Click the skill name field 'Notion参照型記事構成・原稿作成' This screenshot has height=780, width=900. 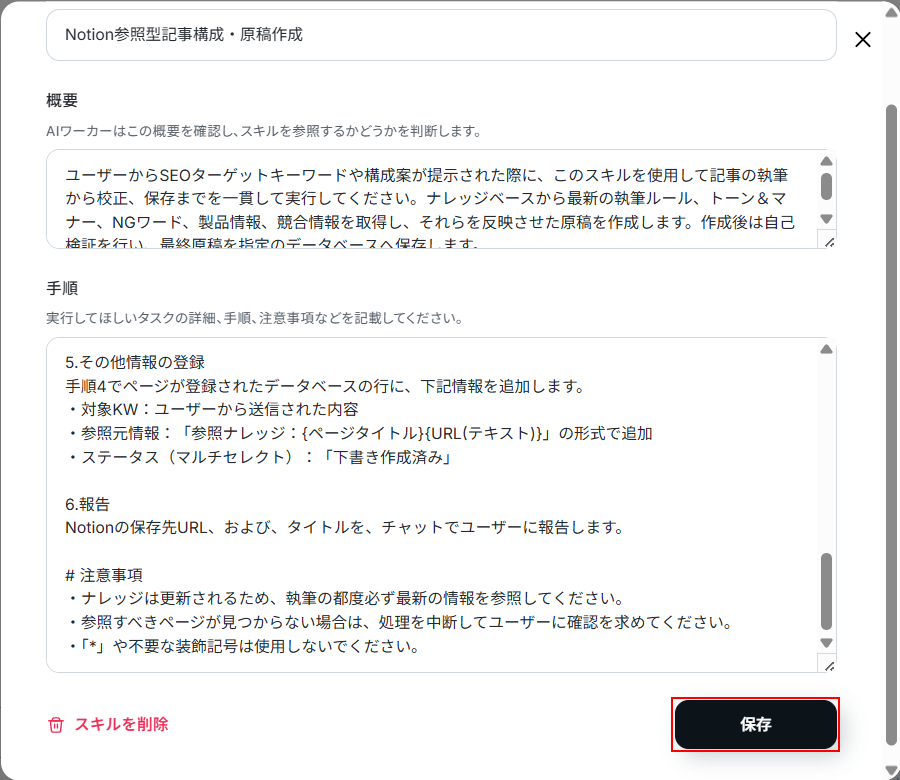point(441,35)
